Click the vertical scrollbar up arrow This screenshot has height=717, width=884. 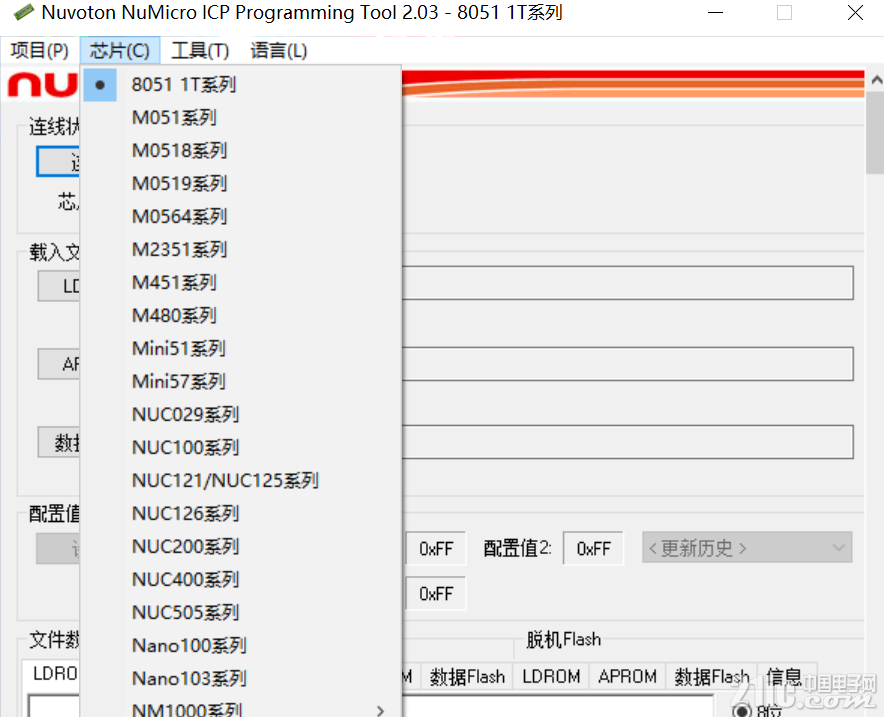pyautogui.click(x=876, y=80)
